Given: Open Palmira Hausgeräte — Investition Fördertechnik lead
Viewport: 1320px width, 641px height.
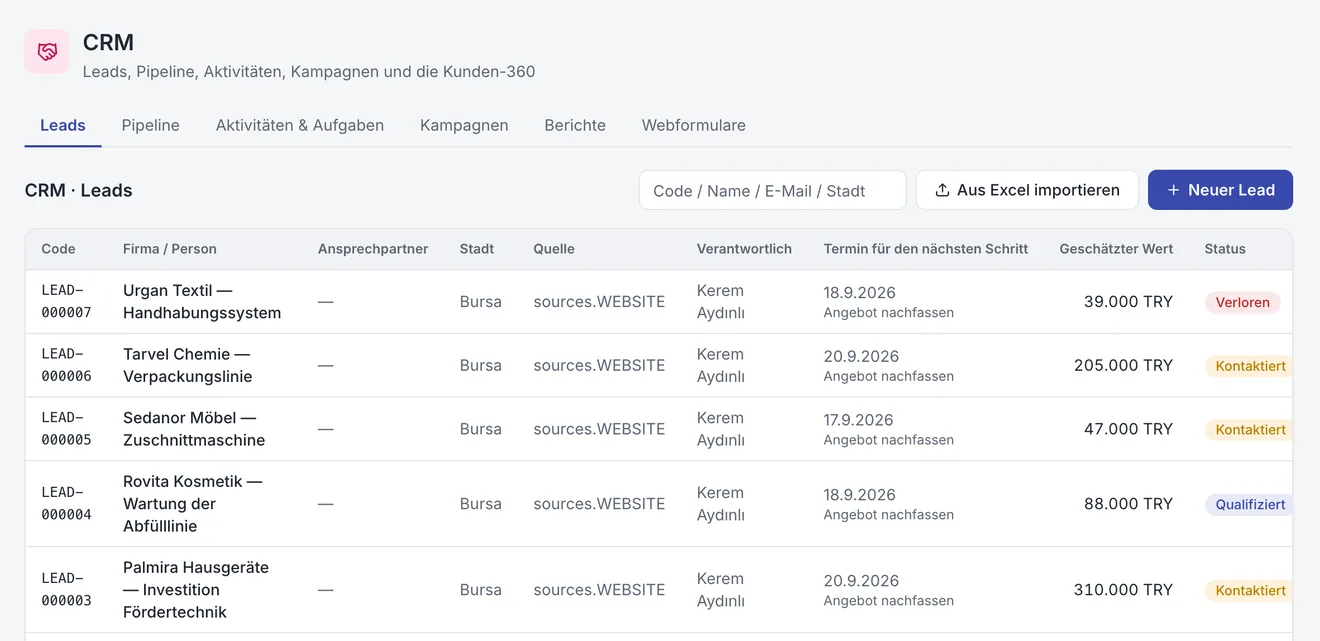Looking at the screenshot, I should [x=196, y=589].
